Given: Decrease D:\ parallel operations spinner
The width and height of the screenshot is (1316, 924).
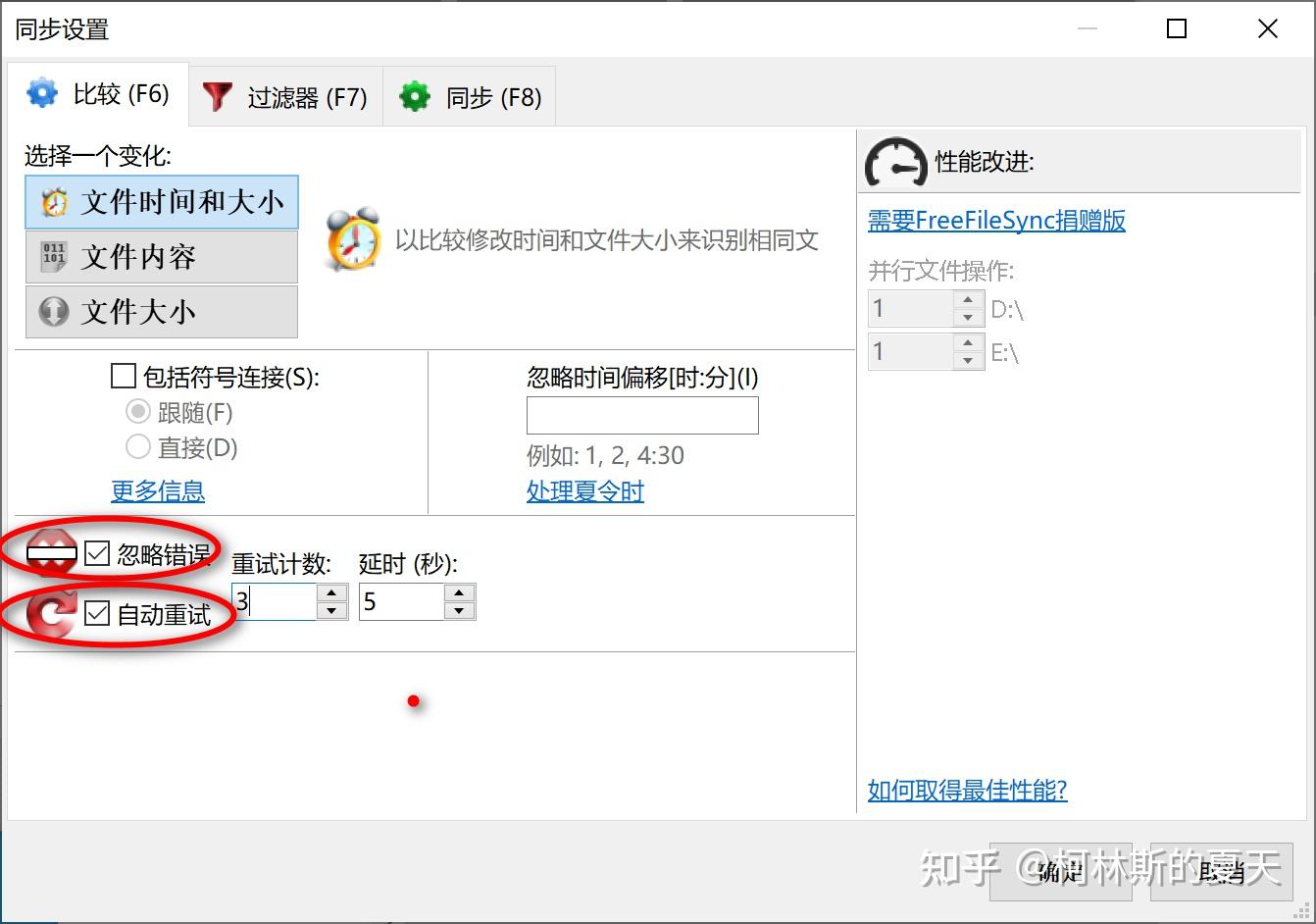Looking at the screenshot, I should coord(969,318).
